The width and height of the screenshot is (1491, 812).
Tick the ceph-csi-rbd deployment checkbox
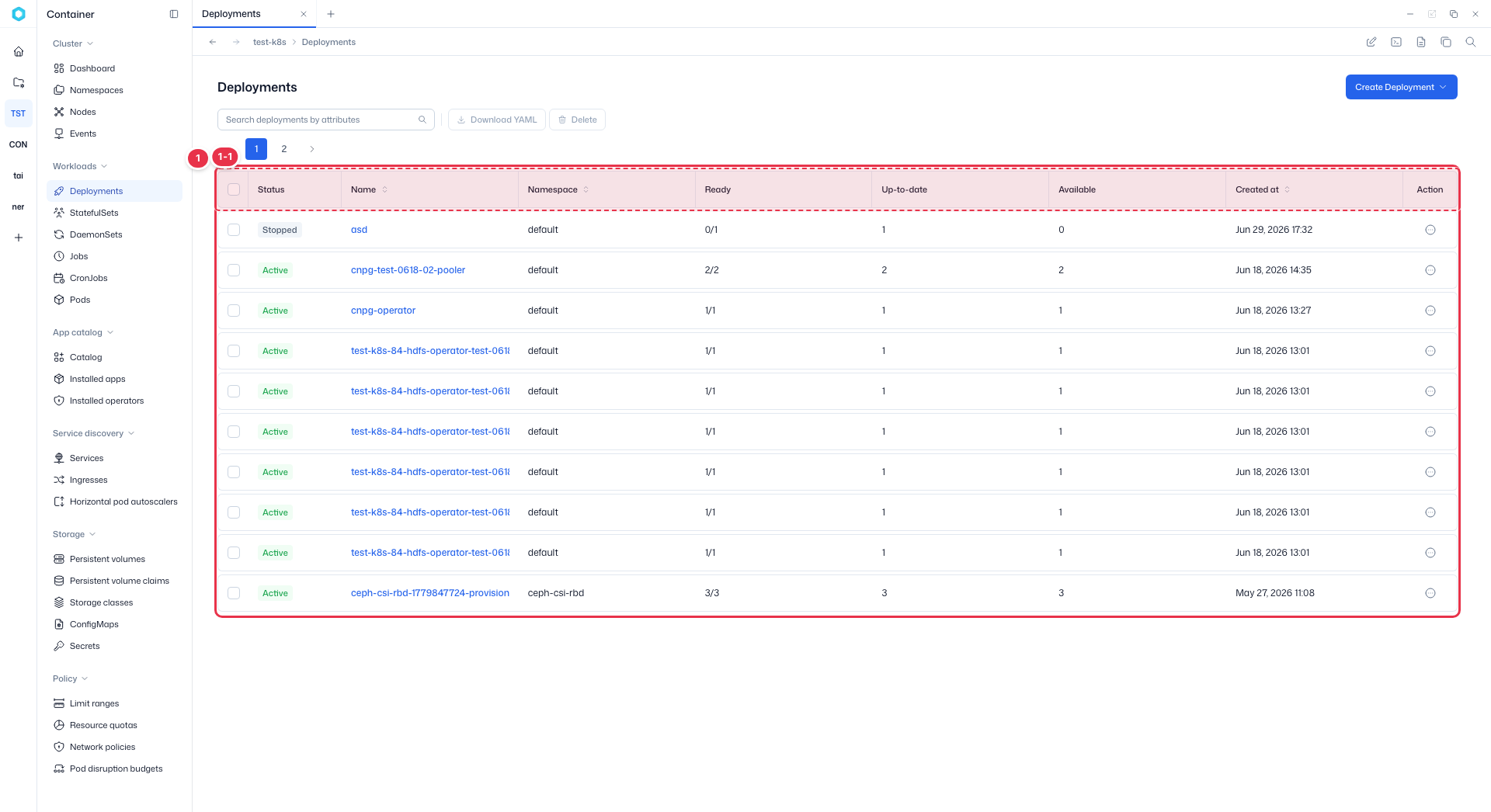pyautogui.click(x=234, y=593)
